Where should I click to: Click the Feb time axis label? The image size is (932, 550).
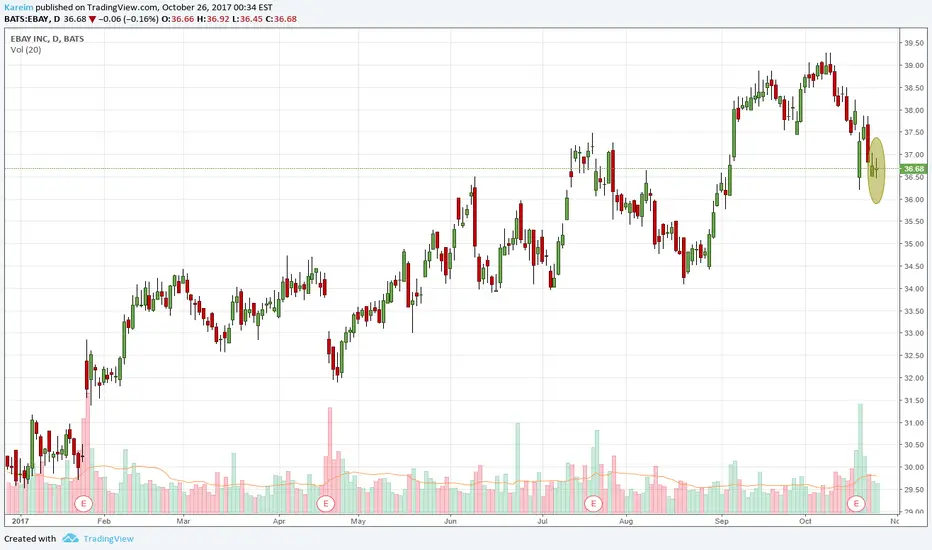click(104, 521)
